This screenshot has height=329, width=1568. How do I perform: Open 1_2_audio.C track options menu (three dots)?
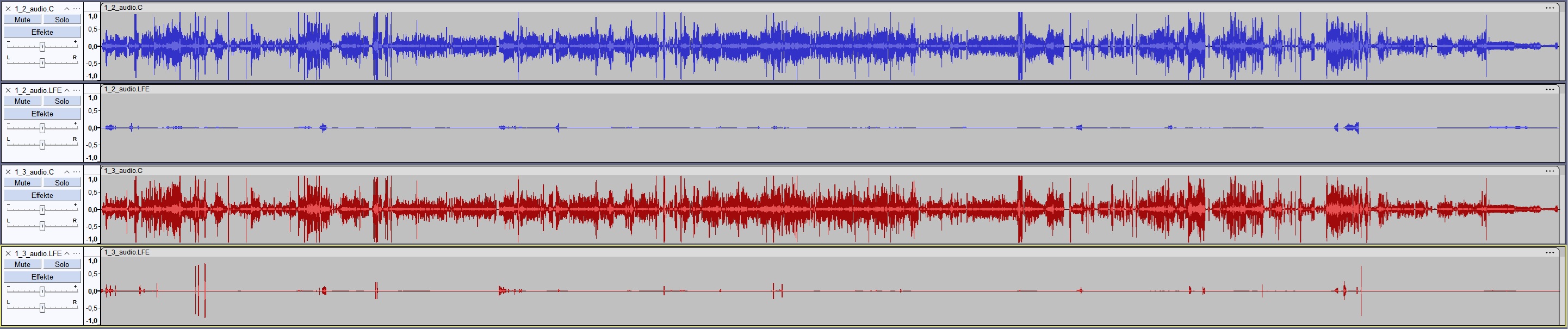click(77, 9)
